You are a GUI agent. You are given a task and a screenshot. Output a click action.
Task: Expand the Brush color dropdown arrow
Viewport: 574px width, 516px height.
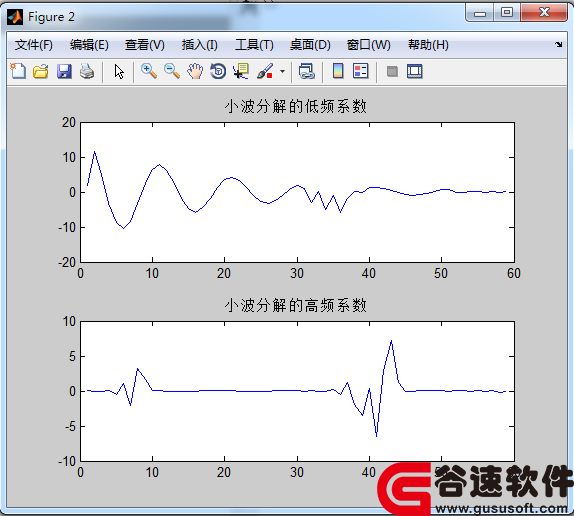click(x=282, y=71)
